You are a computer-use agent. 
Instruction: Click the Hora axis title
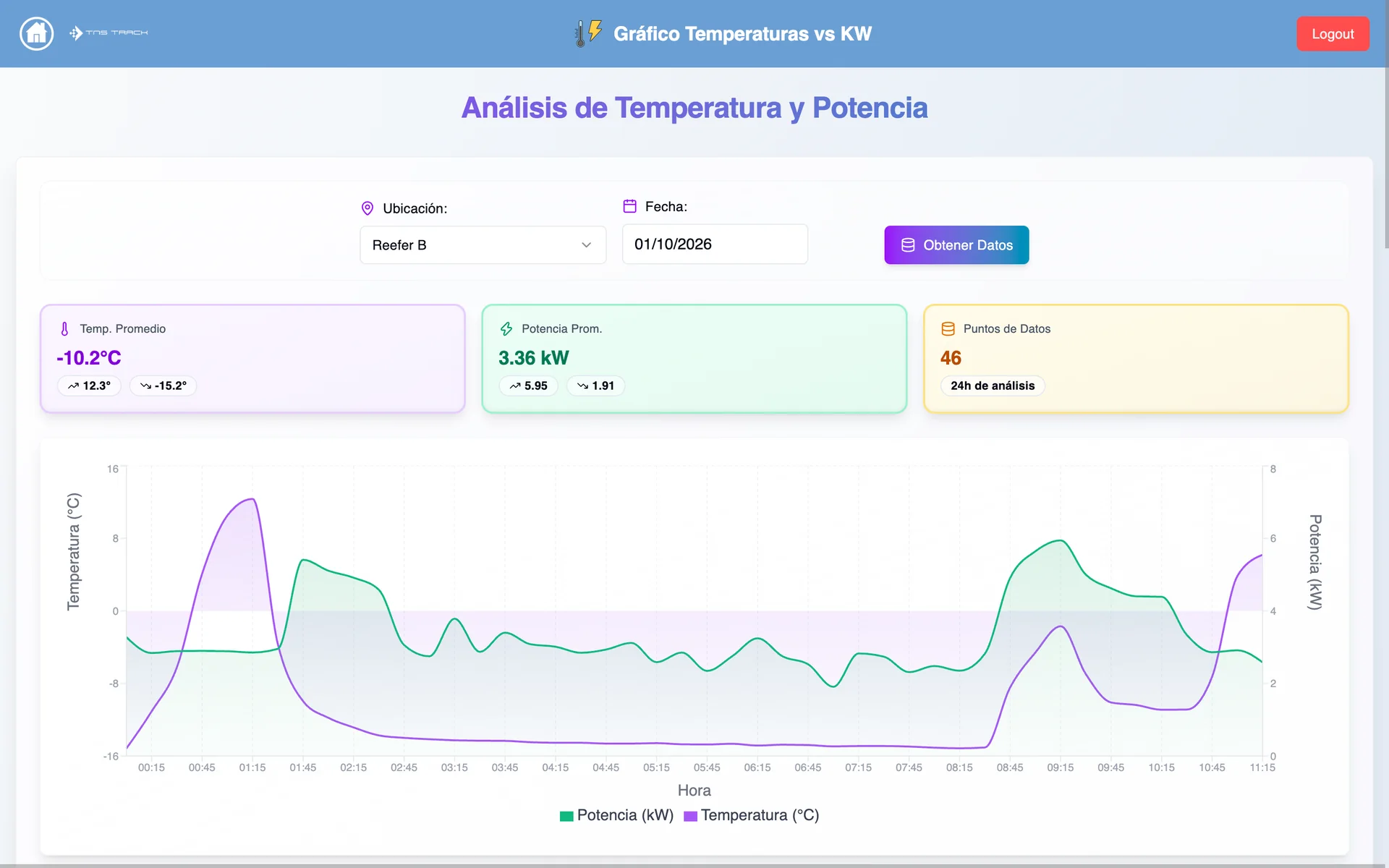[694, 791]
